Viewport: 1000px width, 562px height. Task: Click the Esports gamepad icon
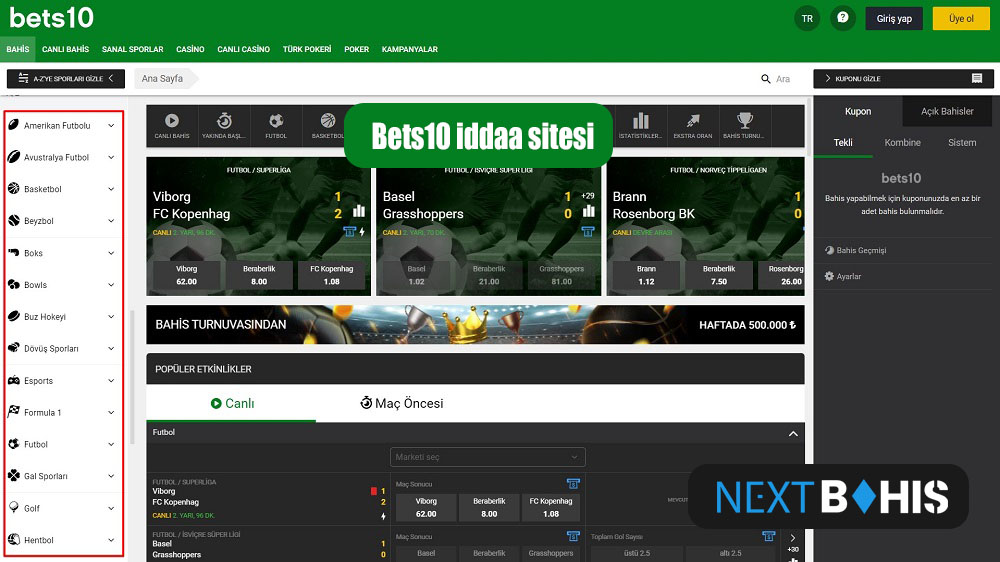point(14,380)
